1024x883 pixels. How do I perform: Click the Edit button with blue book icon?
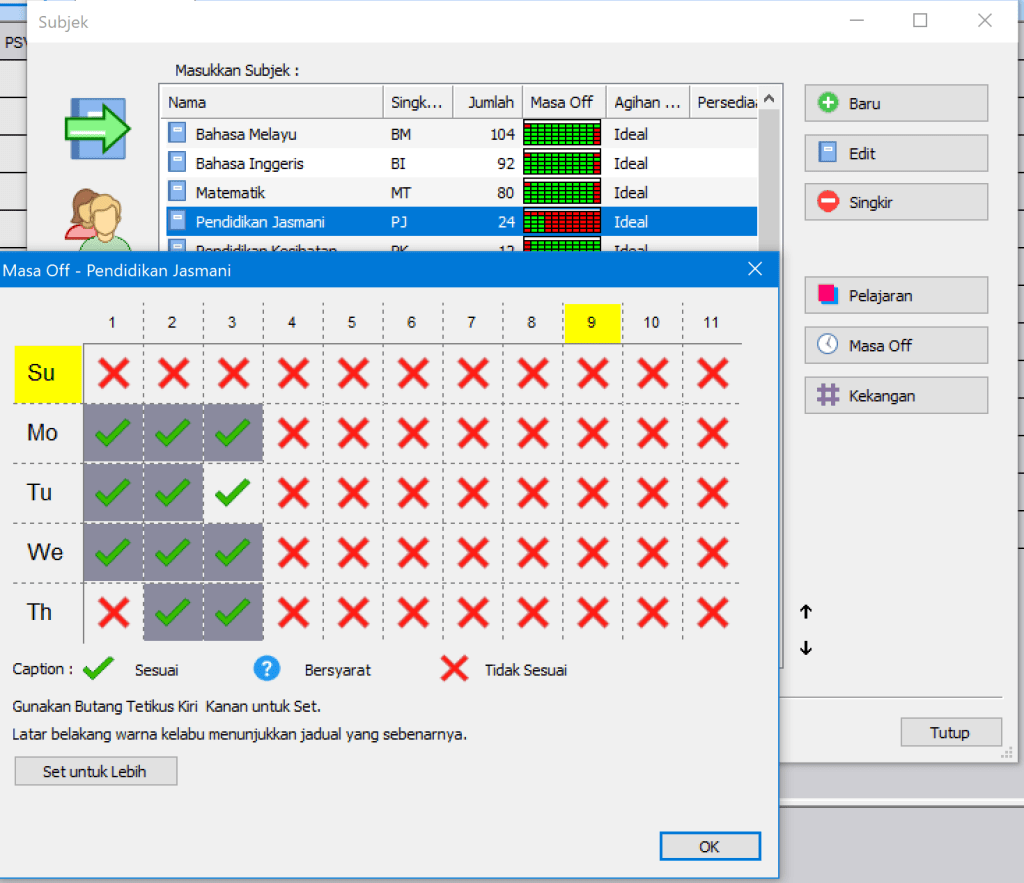[895, 153]
